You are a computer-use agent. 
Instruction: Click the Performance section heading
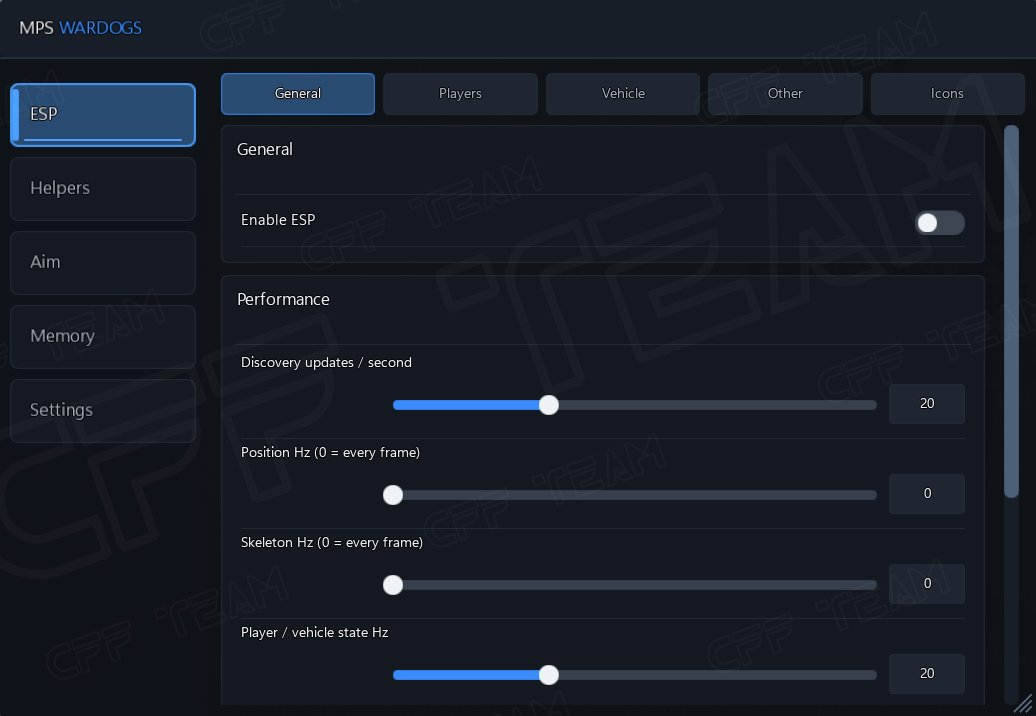pyautogui.click(x=283, y=299)
